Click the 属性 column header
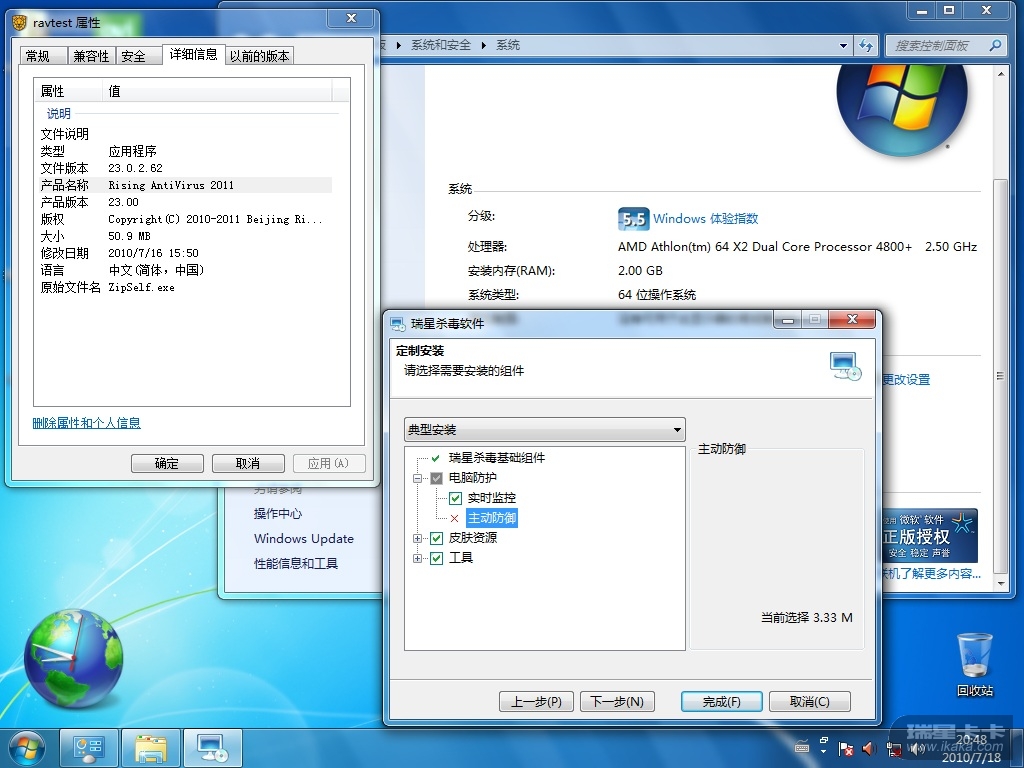The width and height of the screenshot is (1024, 768). pyautogui.click(x=69, y=91)
